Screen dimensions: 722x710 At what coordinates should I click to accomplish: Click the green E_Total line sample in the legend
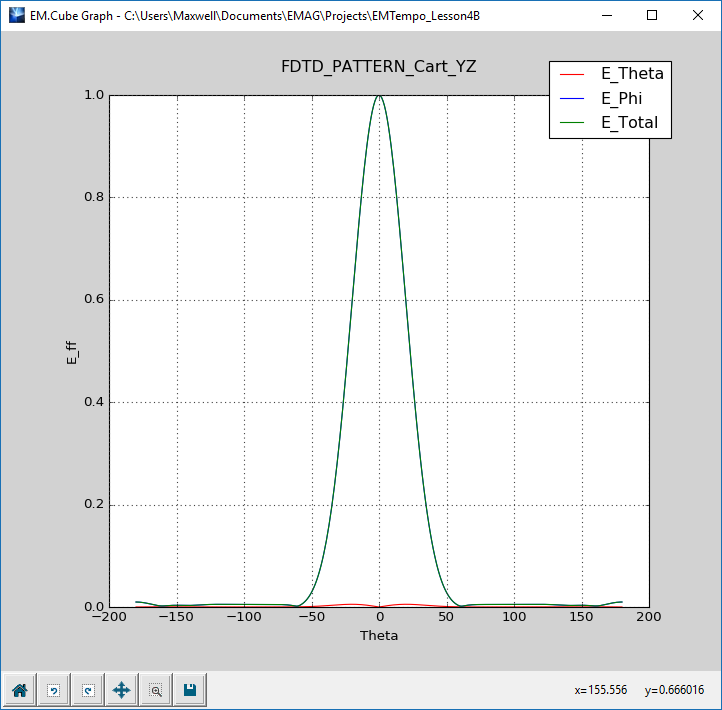tap(573, 124)
